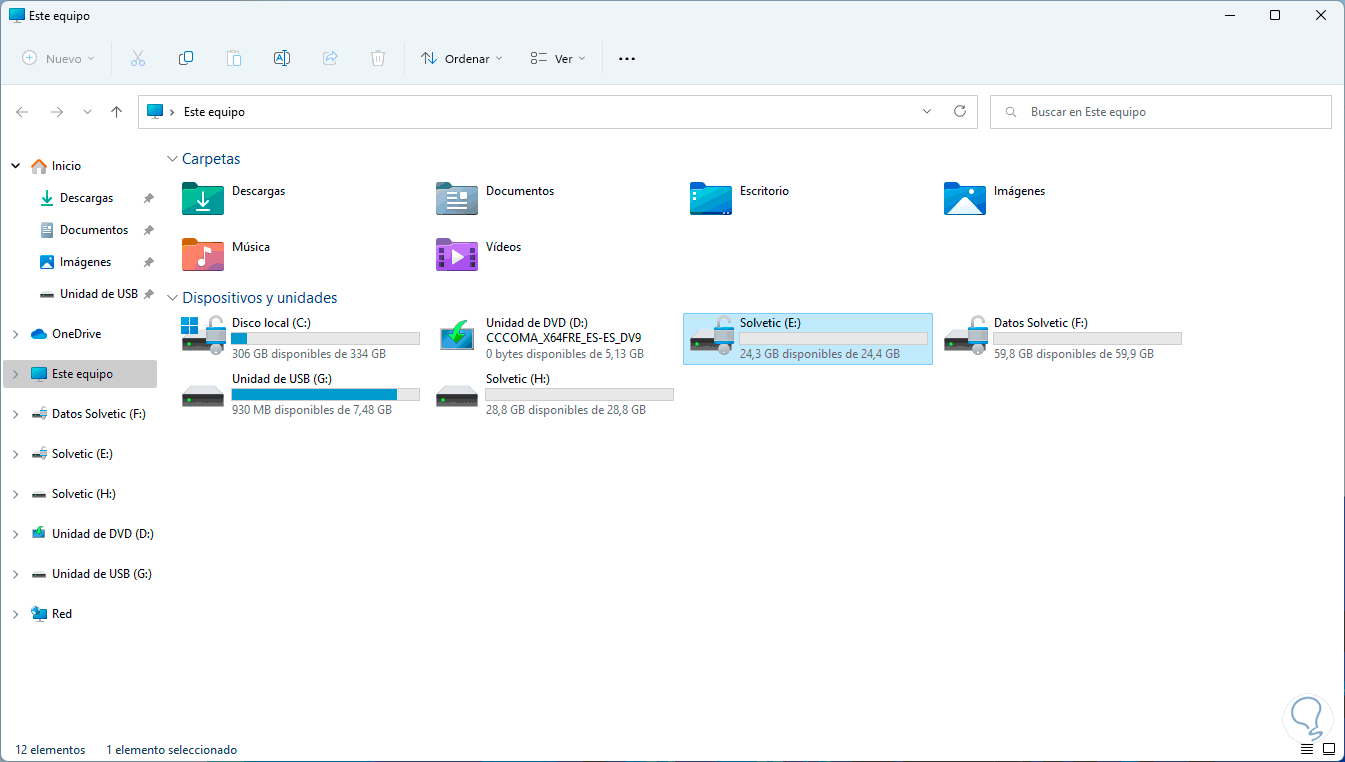Open the more options ellipsis menu
Viewport: 1345px width, 762px height.
pos(627,59)
